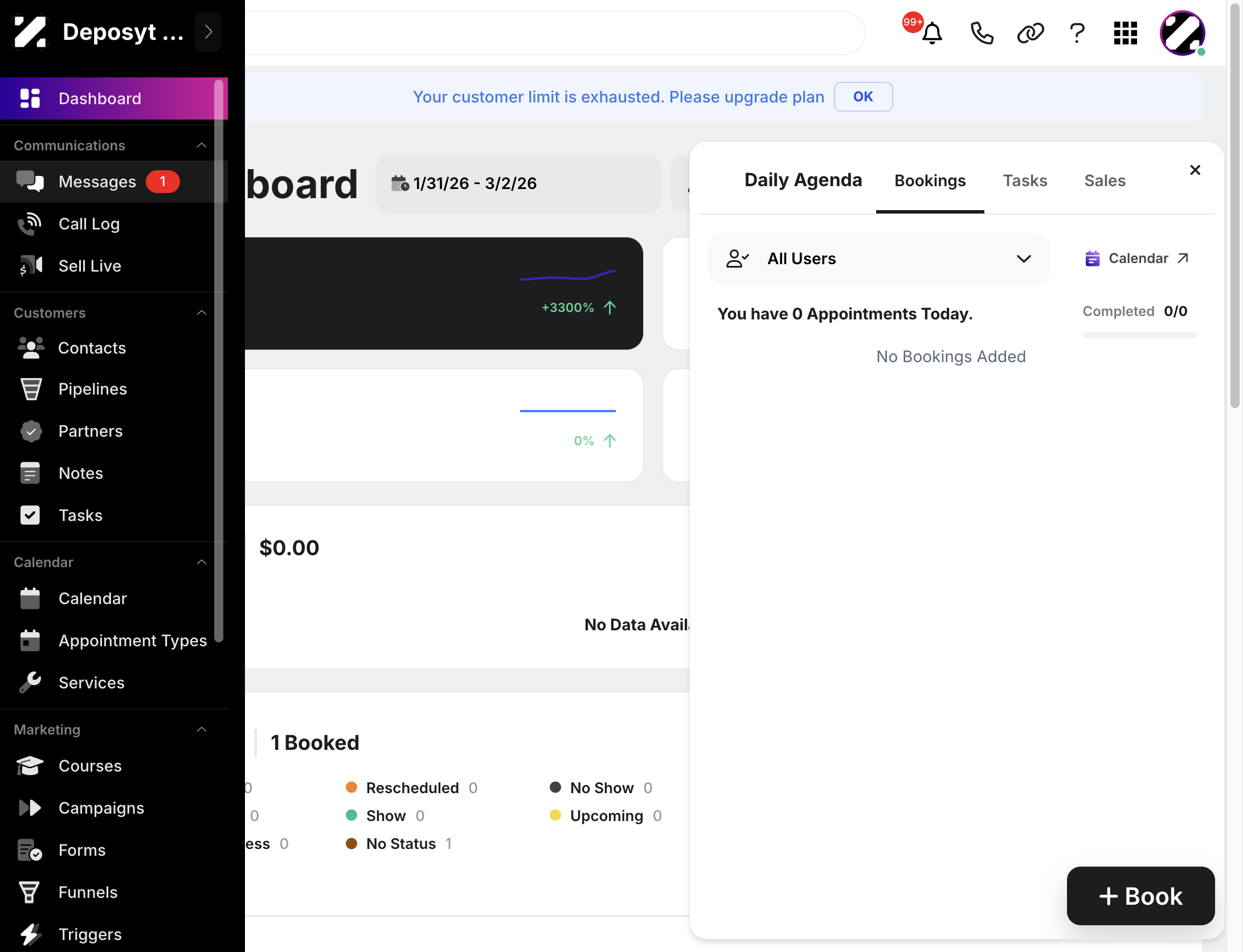Open the All Users dropdown
Viewport: 1243px width, 952px height.
[x=878, y=258]
